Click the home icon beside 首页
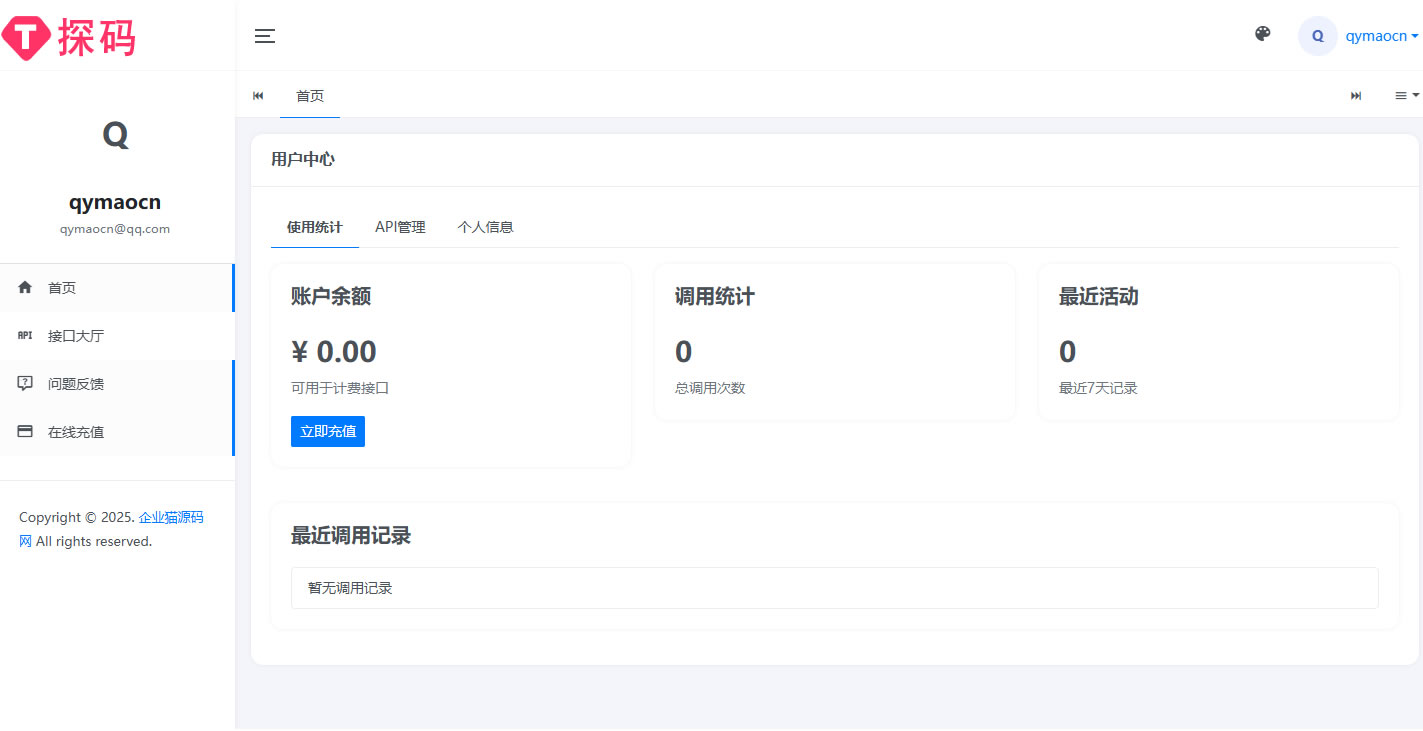Viewport: 1423px width, 731px height. (26, 288)
